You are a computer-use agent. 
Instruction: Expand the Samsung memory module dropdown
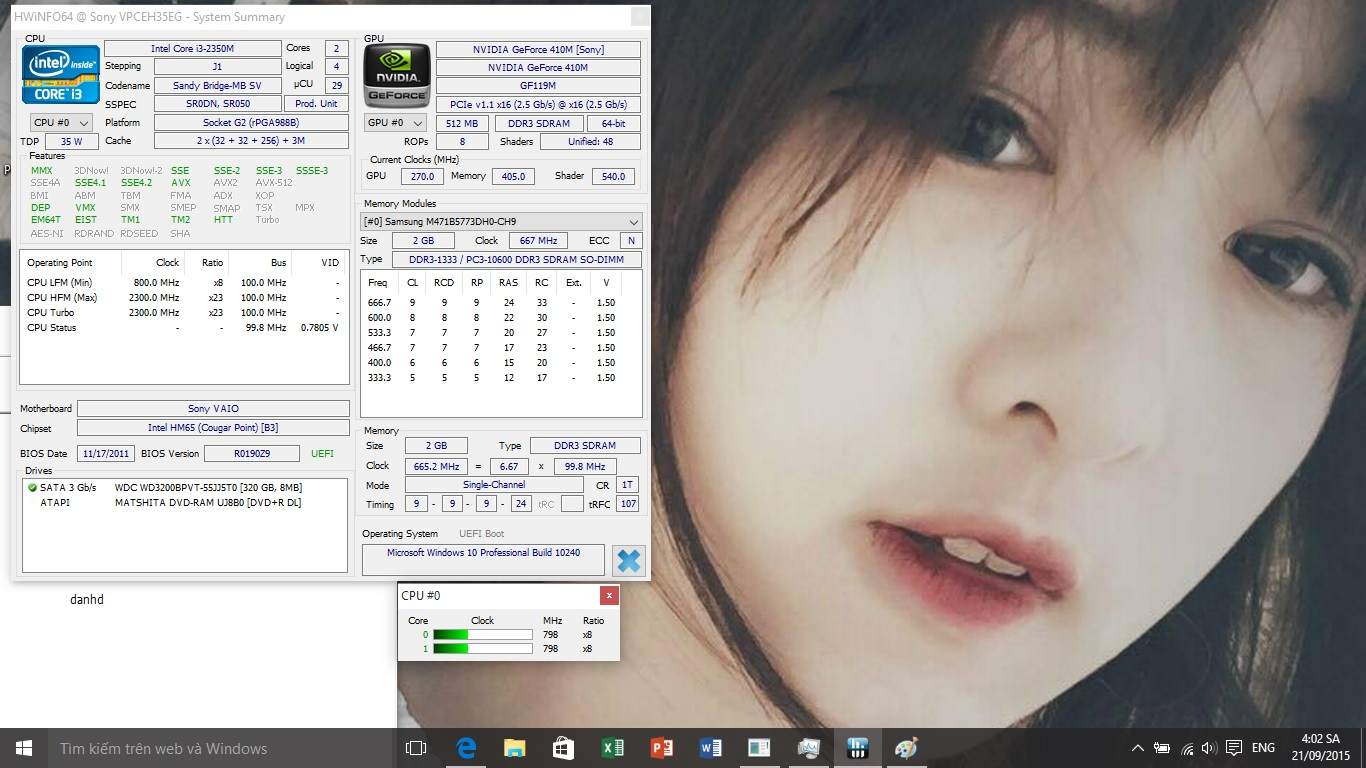[501, 222]
